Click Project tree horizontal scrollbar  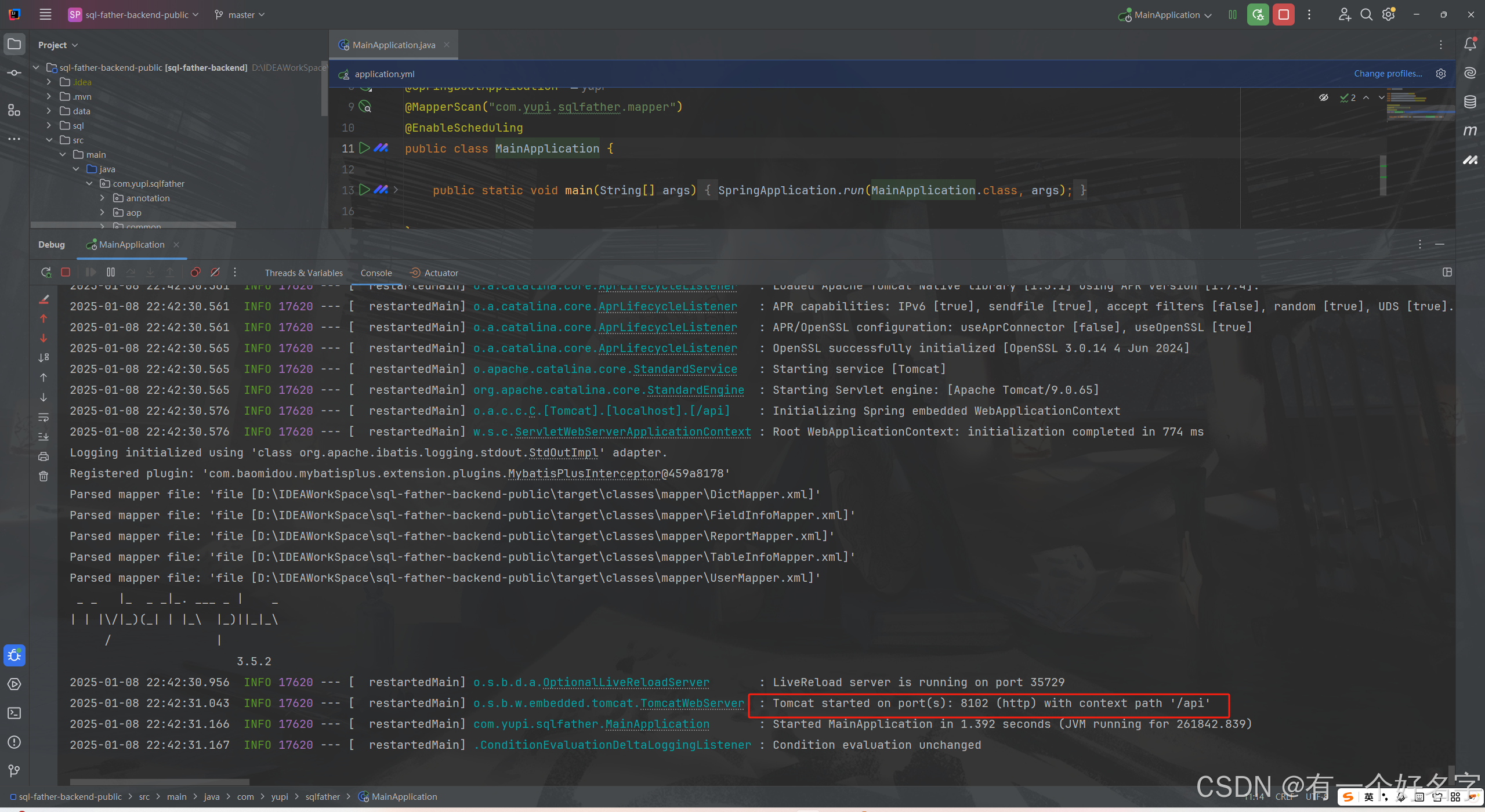pos(133,224)
